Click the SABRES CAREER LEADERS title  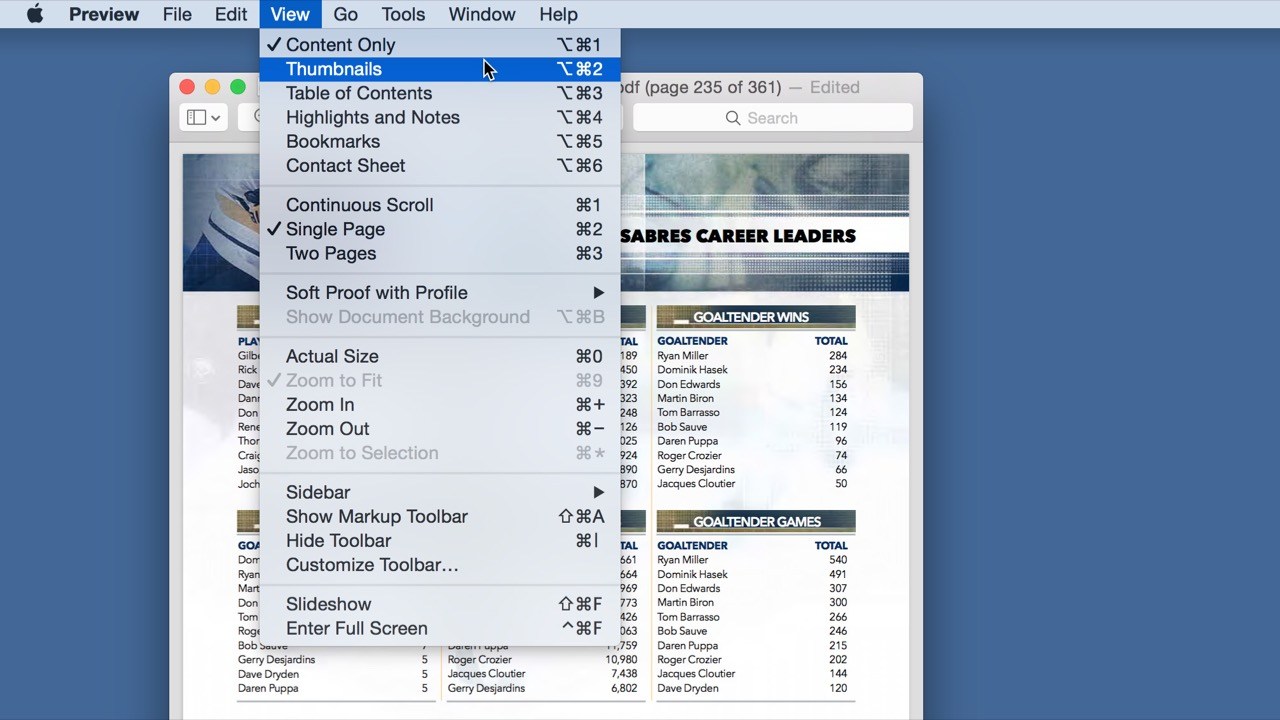[738, 236]
